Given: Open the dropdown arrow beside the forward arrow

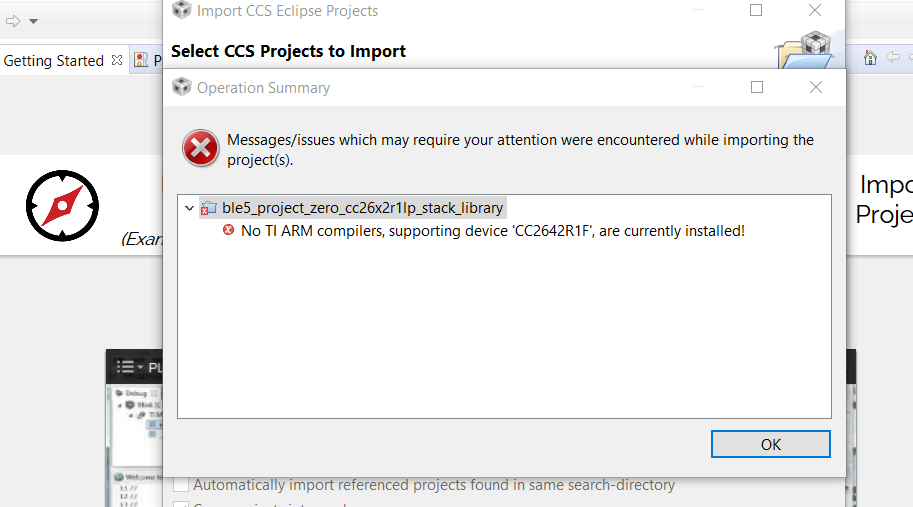Looking at the screenshot, I should click(33, 21).
